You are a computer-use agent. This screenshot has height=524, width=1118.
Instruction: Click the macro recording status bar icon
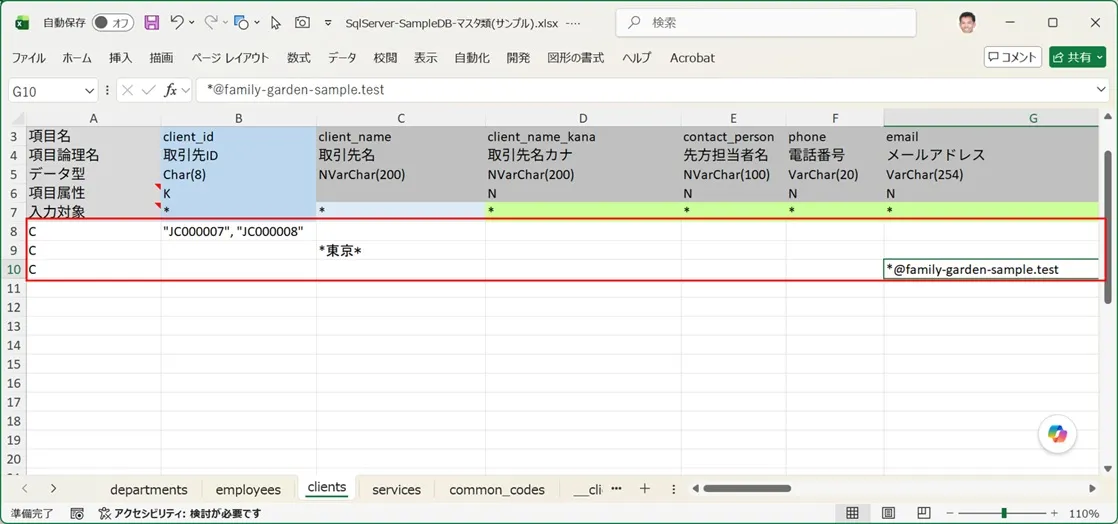coord(78,513)
